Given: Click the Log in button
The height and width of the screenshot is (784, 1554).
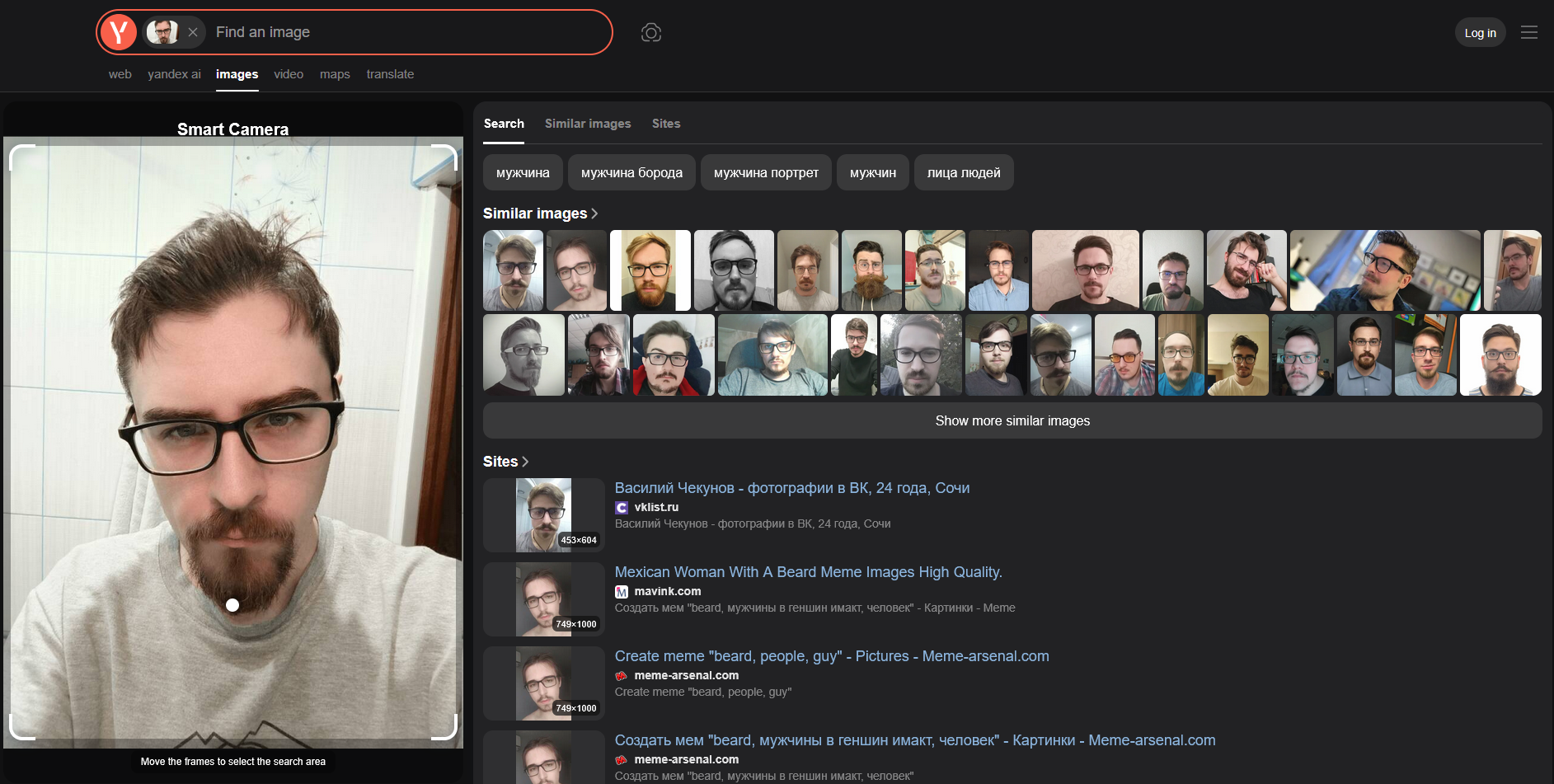Looking at the screenshot, I should coord(1480,33).
